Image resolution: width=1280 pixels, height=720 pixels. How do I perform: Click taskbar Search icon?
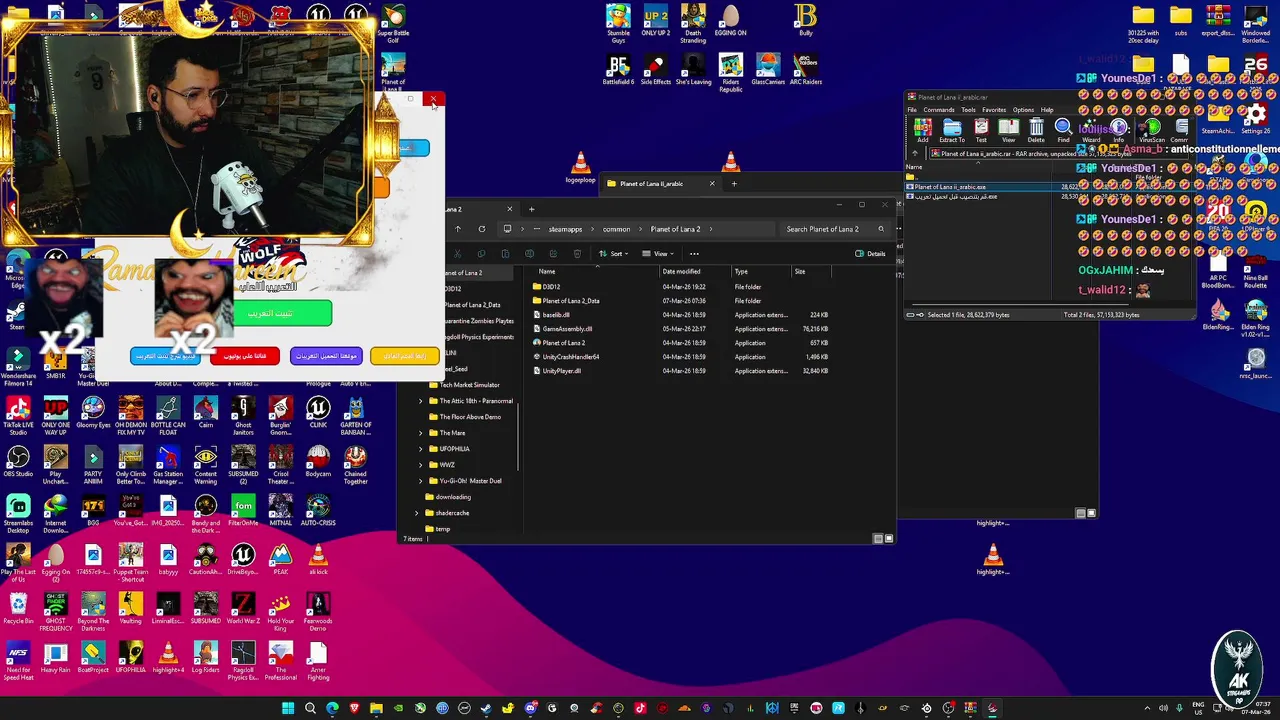coord(310,708)
